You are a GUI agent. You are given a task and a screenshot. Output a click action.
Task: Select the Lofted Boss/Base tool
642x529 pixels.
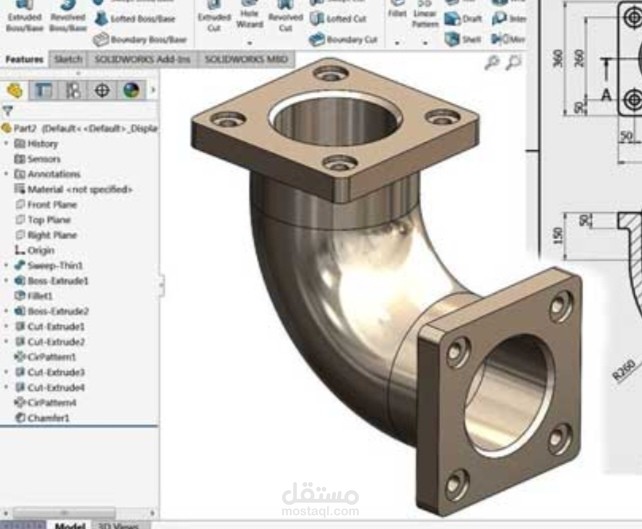tap(134, 19)
